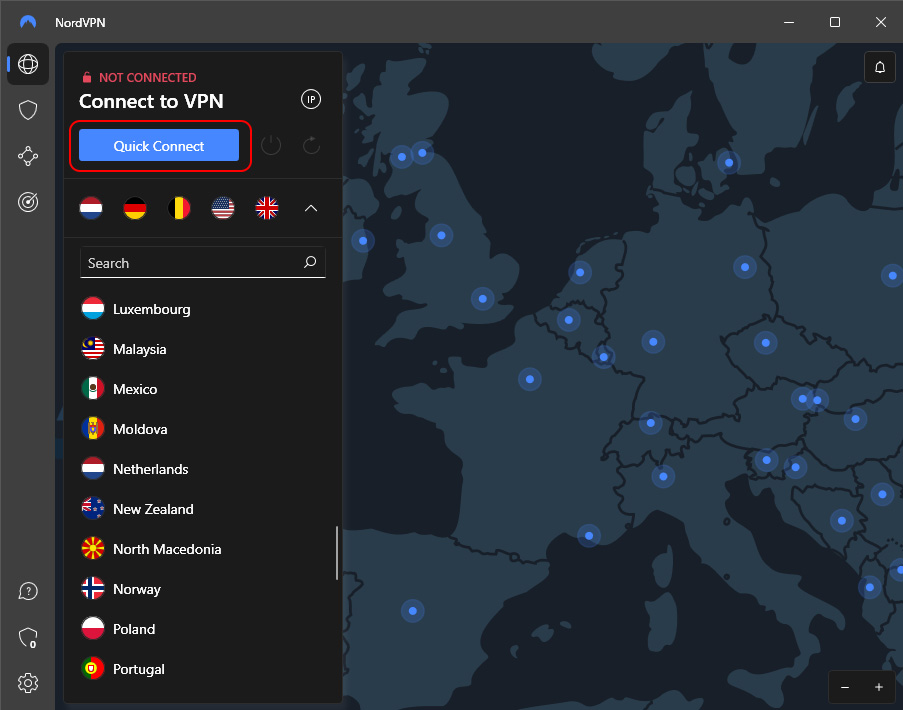
Task: Click the country list scrollbar thumb
Action: point(337,553)
